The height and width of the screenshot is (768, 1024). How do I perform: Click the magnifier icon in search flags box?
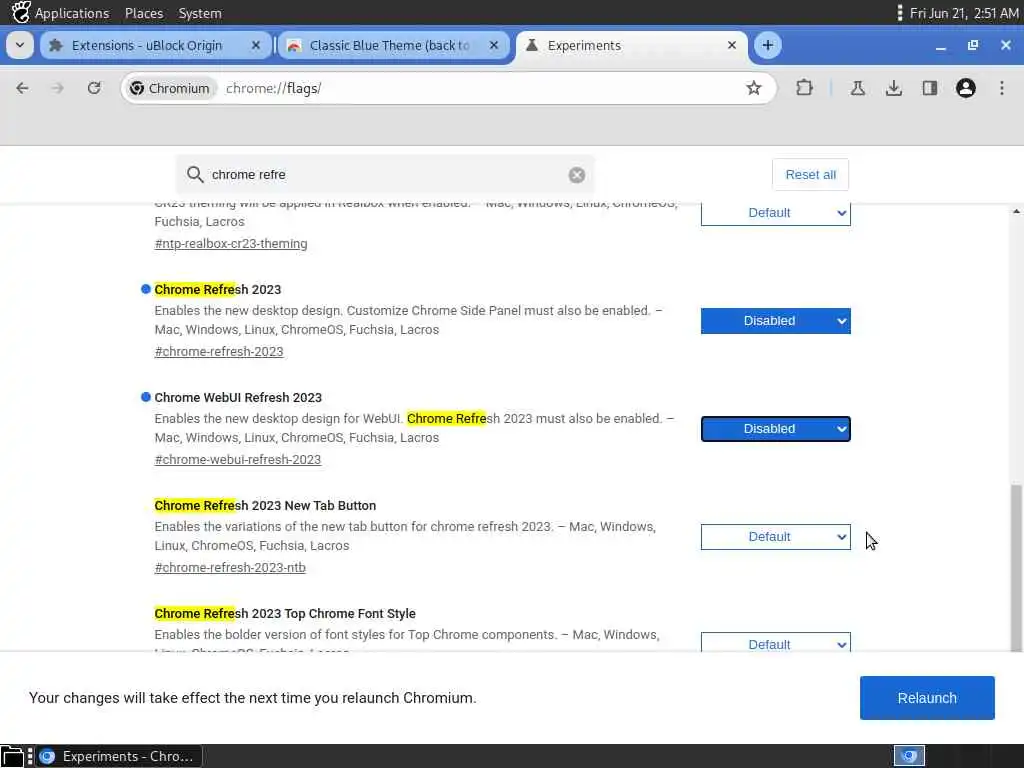tap(195, 174)
